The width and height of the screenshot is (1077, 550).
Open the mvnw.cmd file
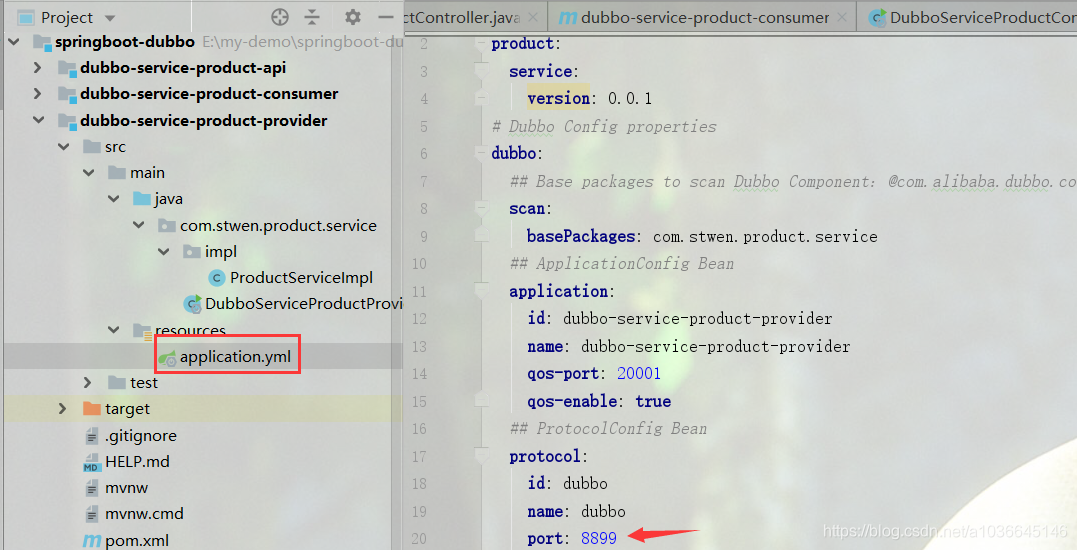[144, 514]
